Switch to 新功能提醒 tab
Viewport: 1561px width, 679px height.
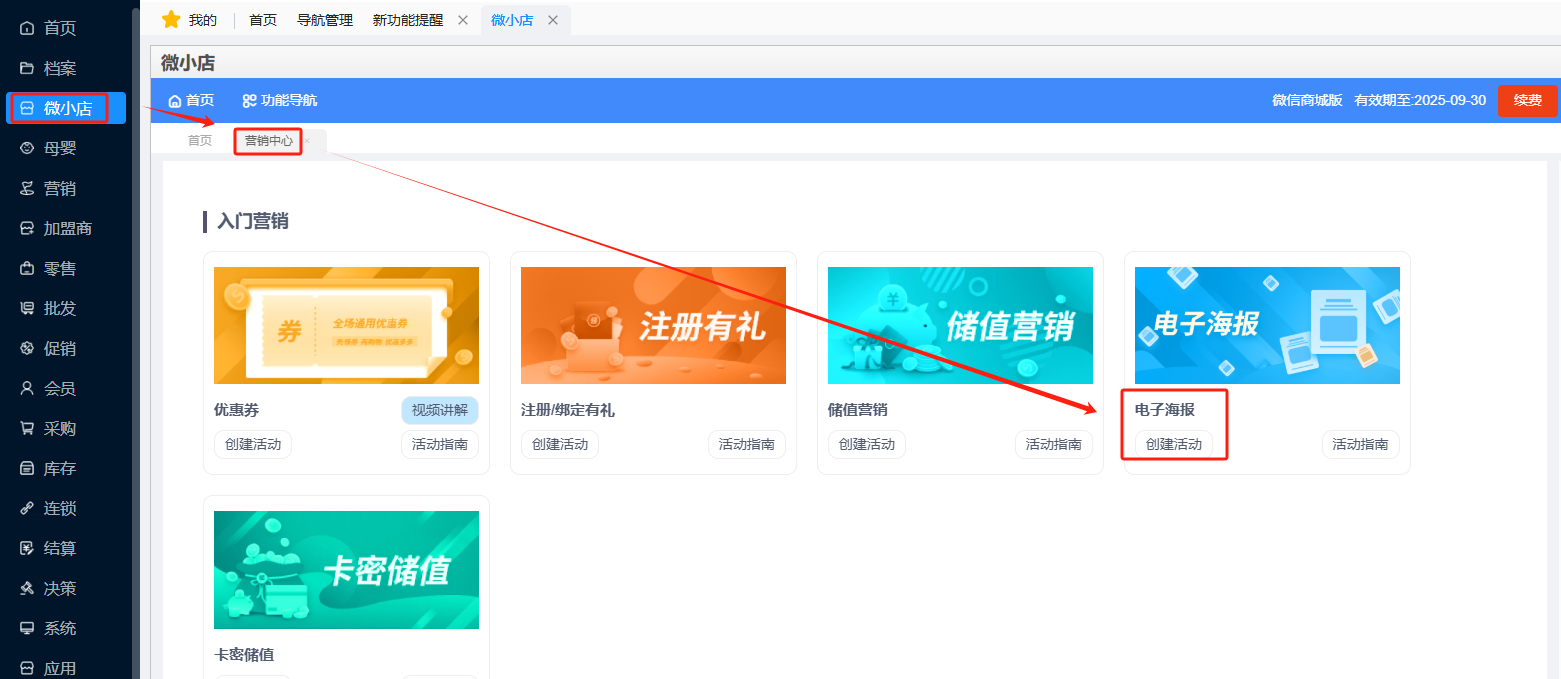[408, 20]
